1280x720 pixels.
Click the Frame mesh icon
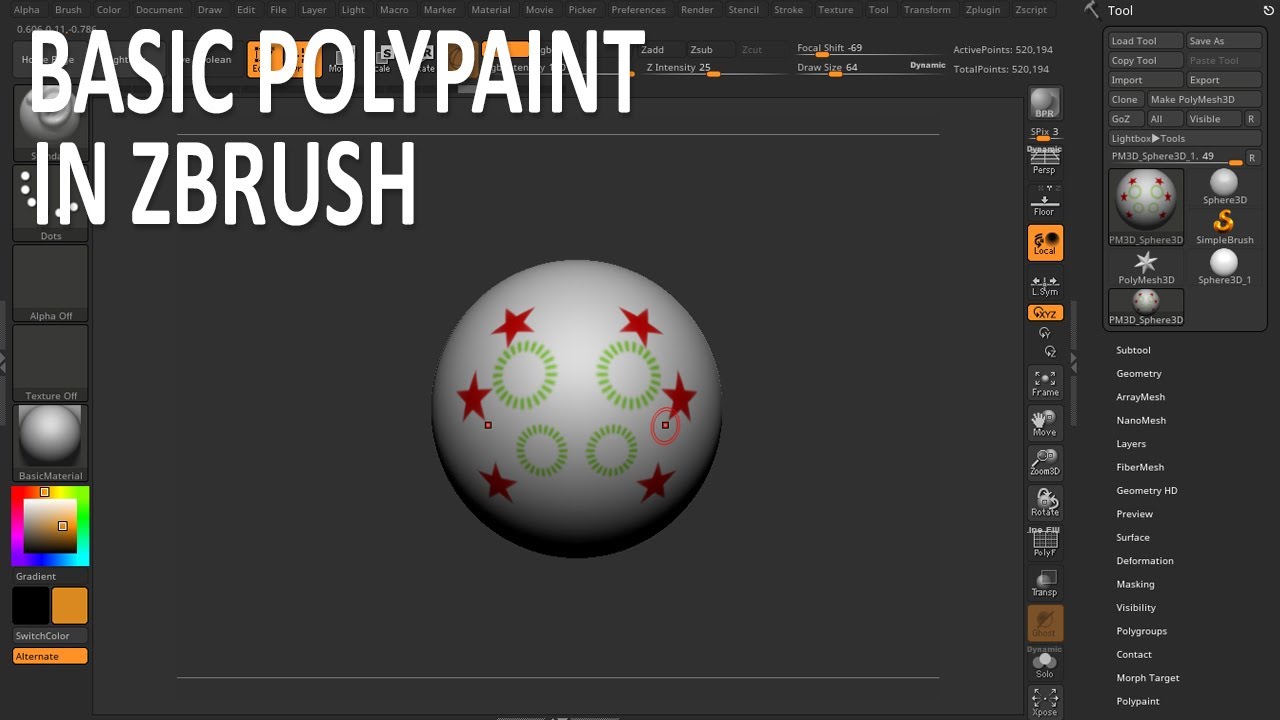1045,383
